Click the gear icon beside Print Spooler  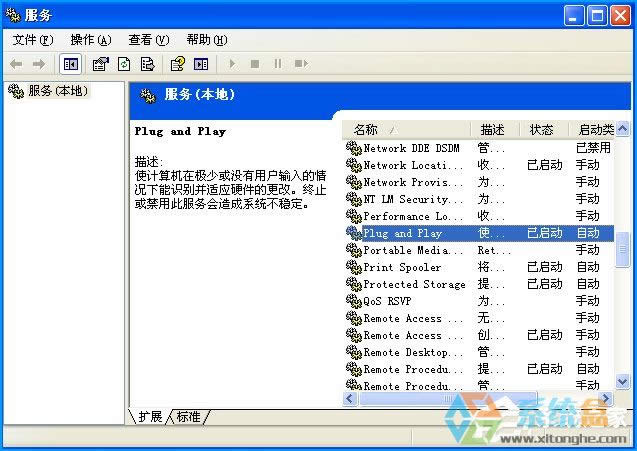[x=353, y=267]
